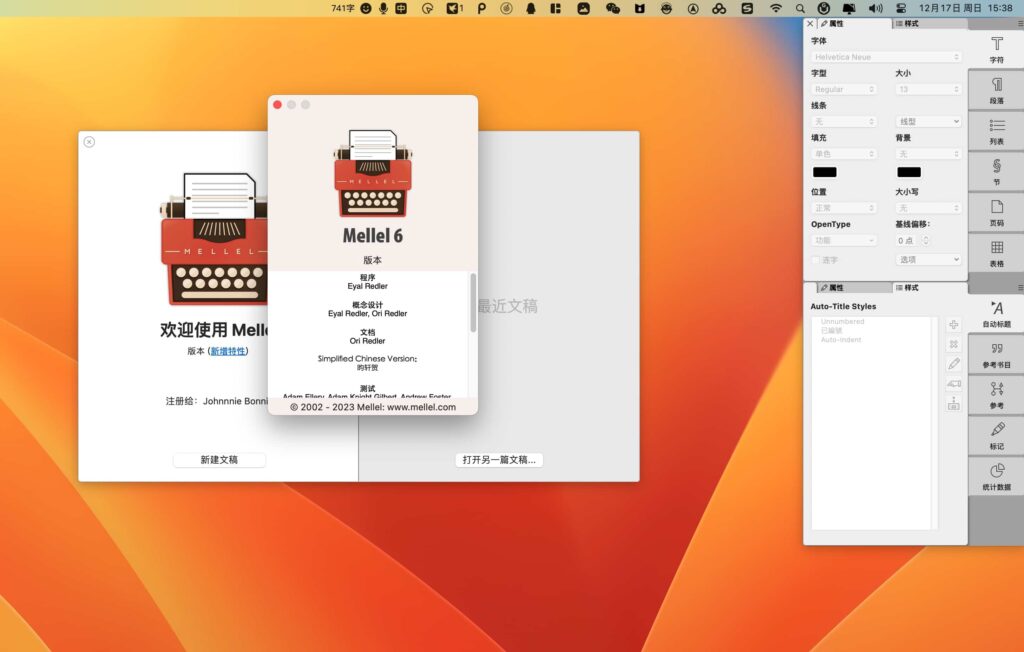Open the 段落 (Paragraph) panel

[x=996, y=88]
